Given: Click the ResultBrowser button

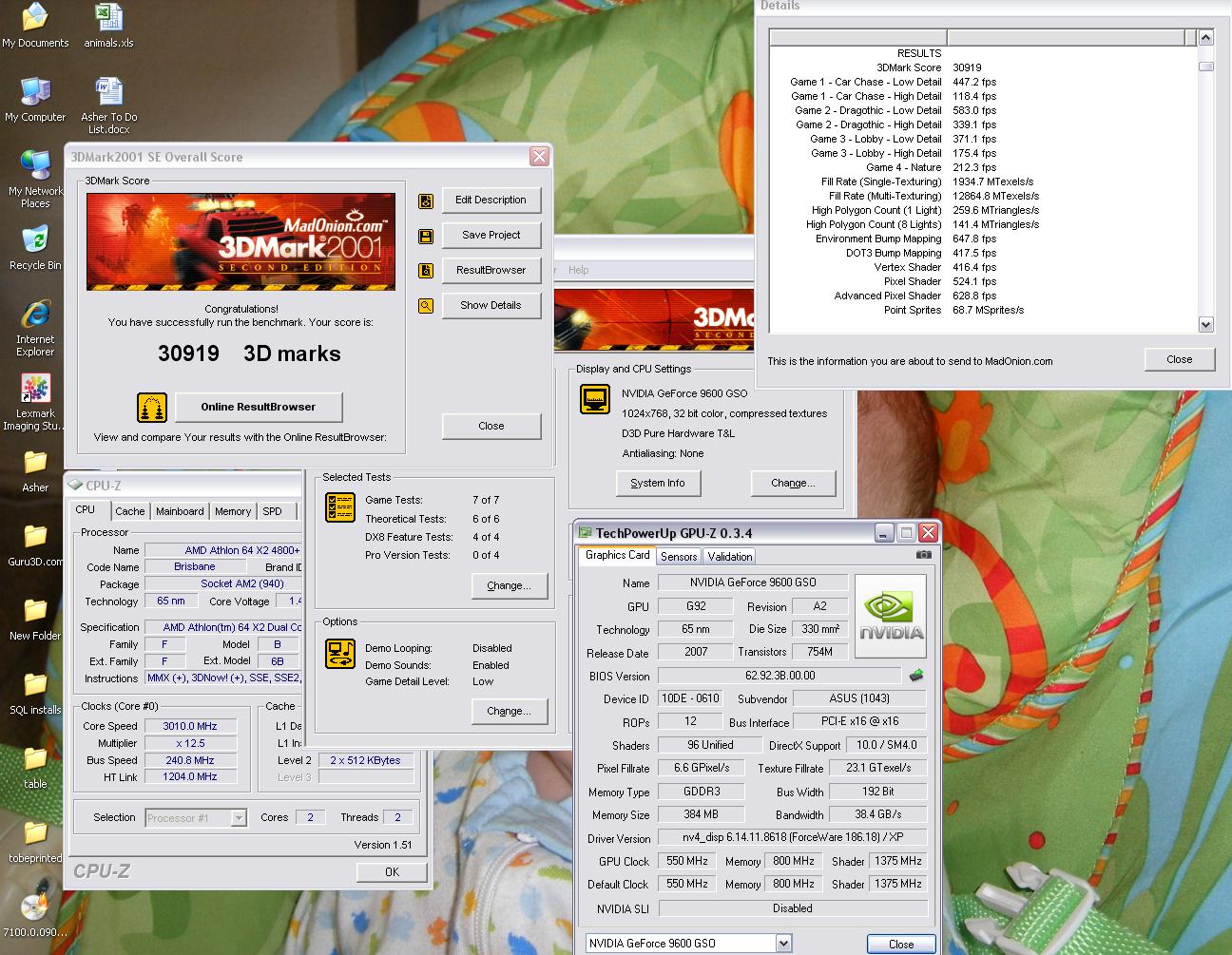Looking at the screenshot, I should pyautogui.click(x=491, y=271).
